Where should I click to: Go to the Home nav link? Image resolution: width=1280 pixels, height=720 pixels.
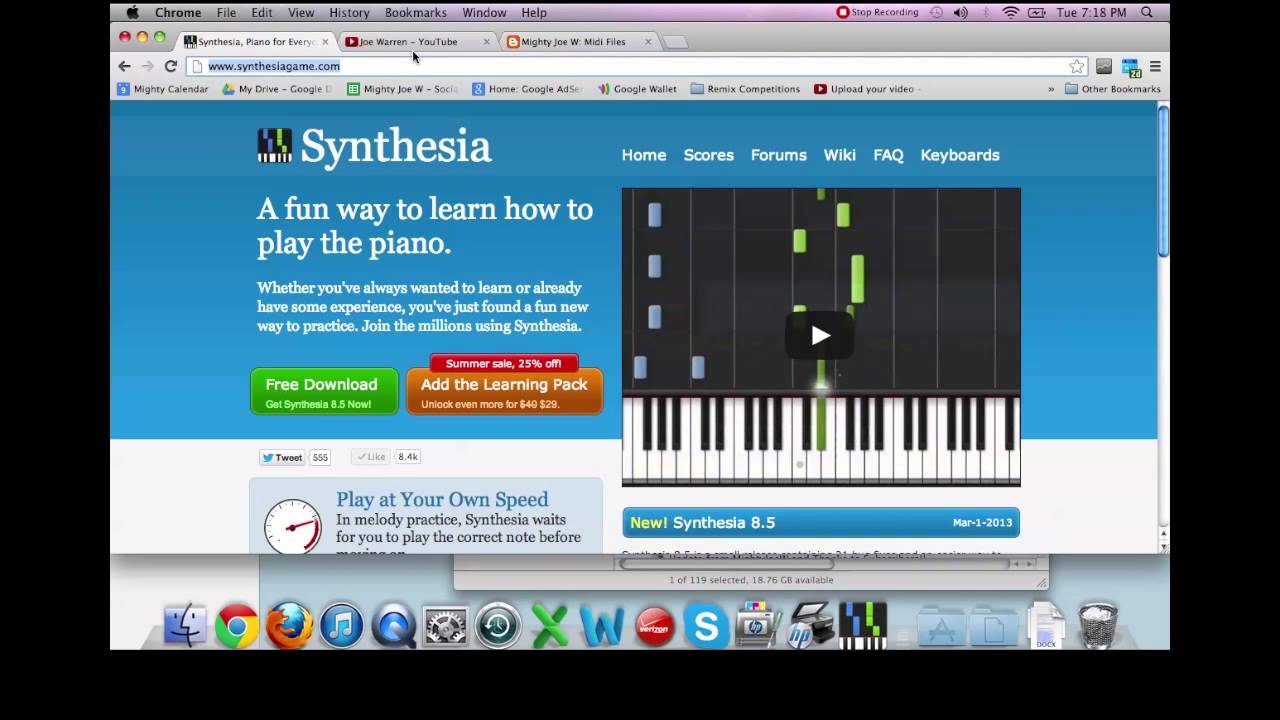pos(644,155)
